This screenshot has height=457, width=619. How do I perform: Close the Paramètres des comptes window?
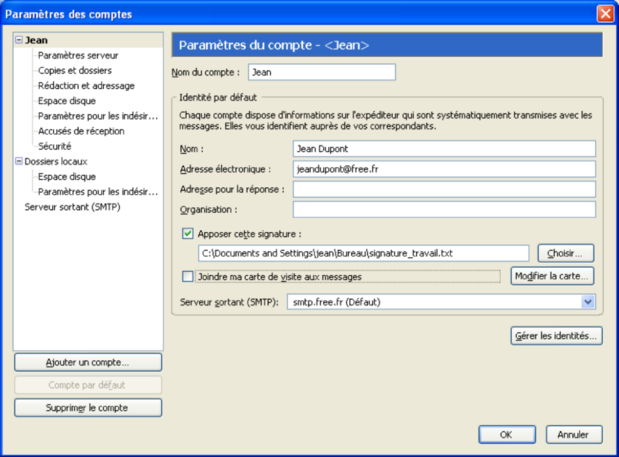tap(605, 13)
